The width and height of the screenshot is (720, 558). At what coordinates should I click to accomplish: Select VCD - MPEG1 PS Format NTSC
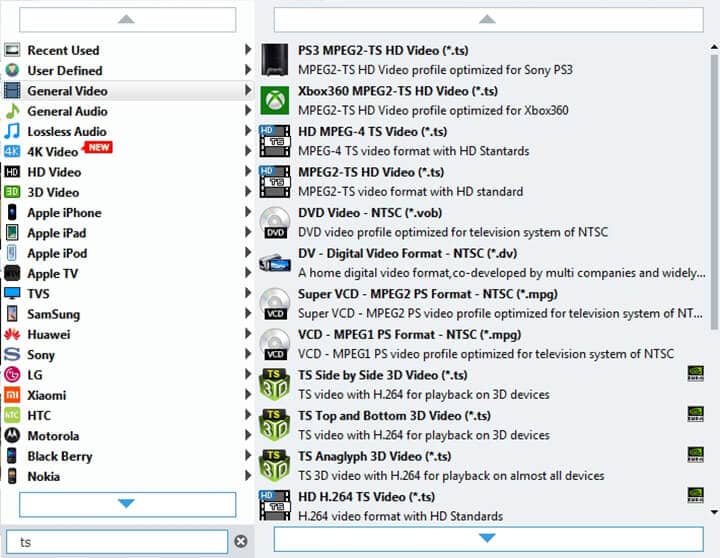point(481,344)
